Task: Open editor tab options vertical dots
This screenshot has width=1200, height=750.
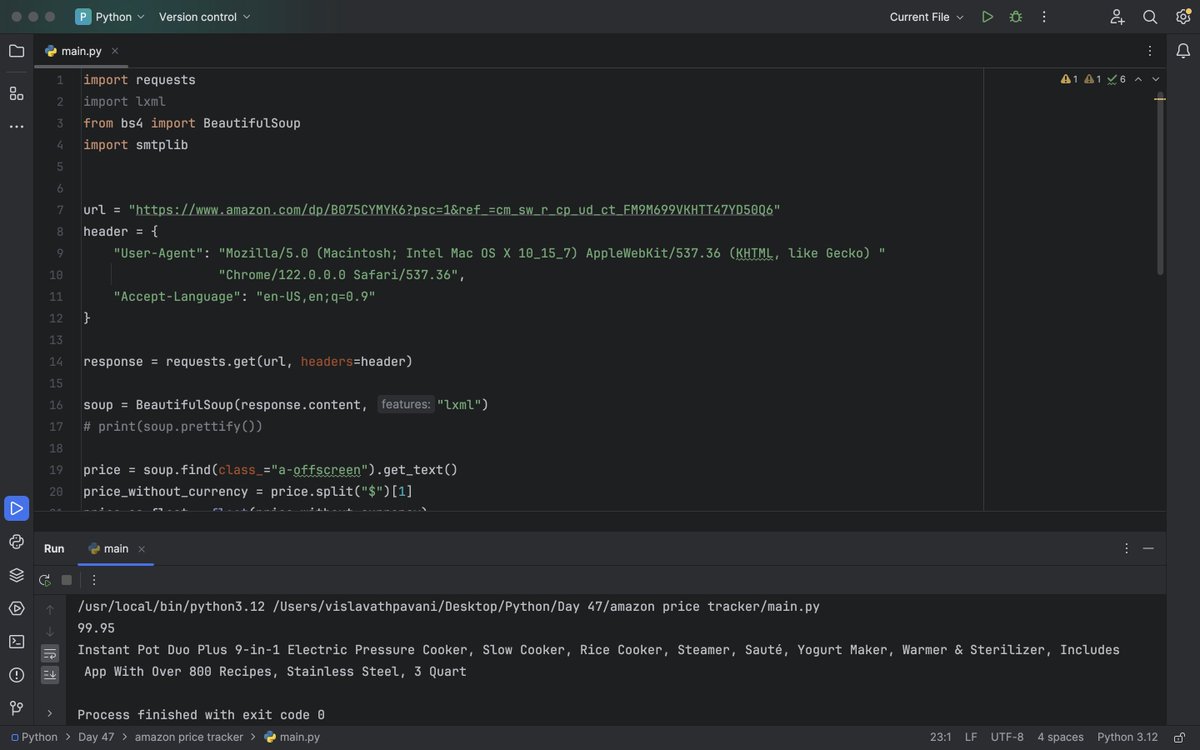Action: pos(1149,51)
